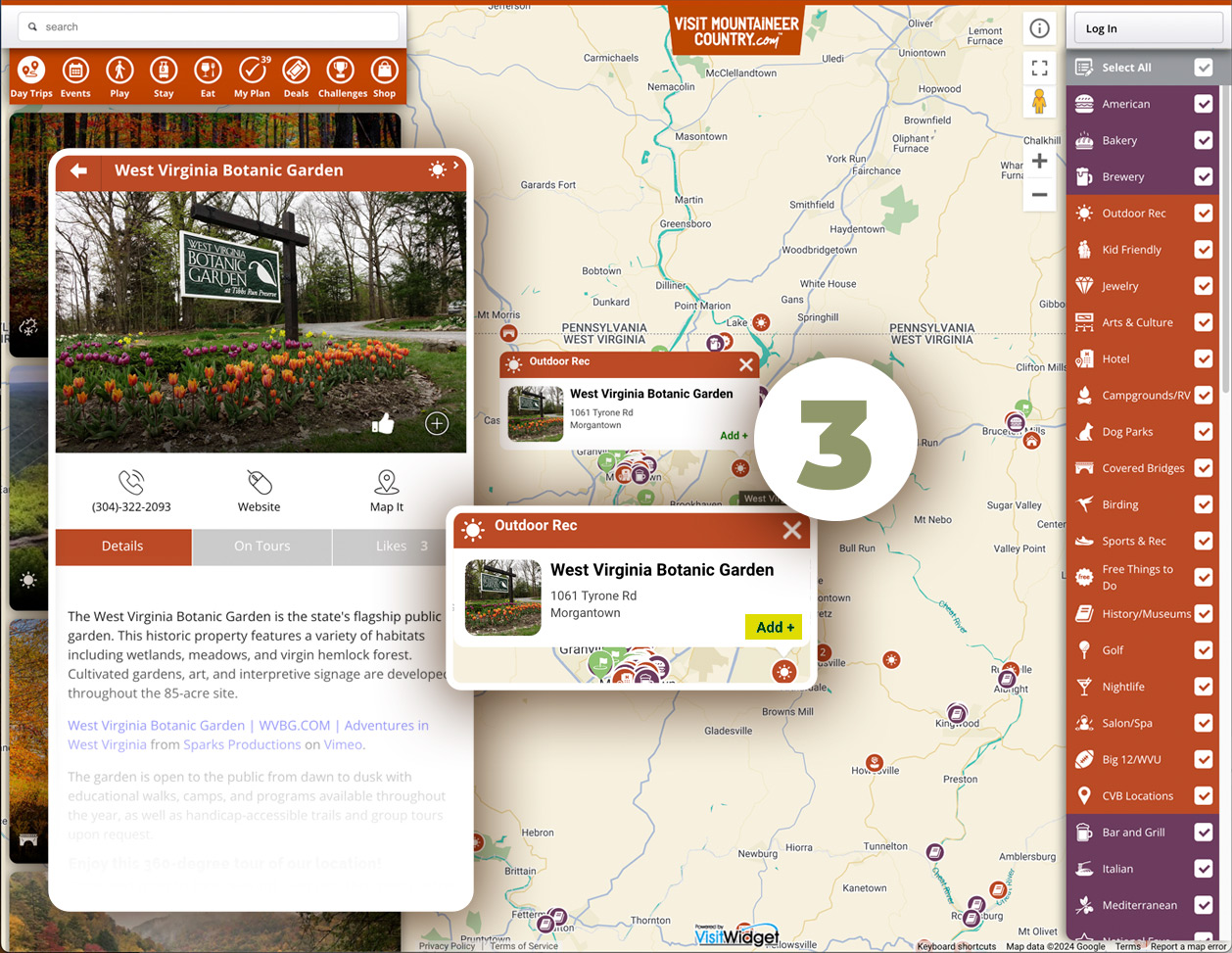The image size is (1232, 953).
Task: Select the Dog Parks icon
Action: 1084,432
